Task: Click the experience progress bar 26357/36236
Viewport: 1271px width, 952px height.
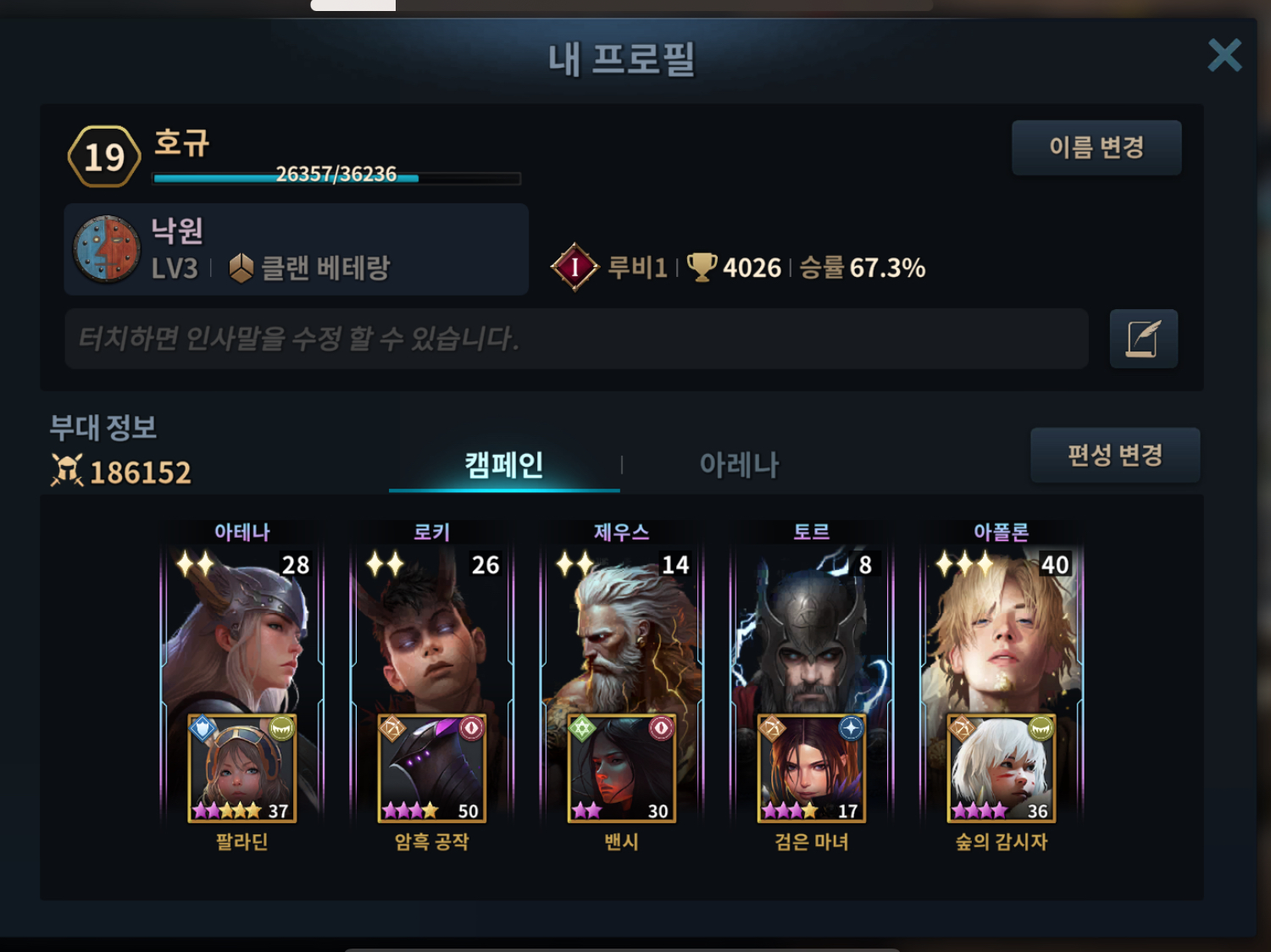Action: pyautogui.click(x=336, y=177)
